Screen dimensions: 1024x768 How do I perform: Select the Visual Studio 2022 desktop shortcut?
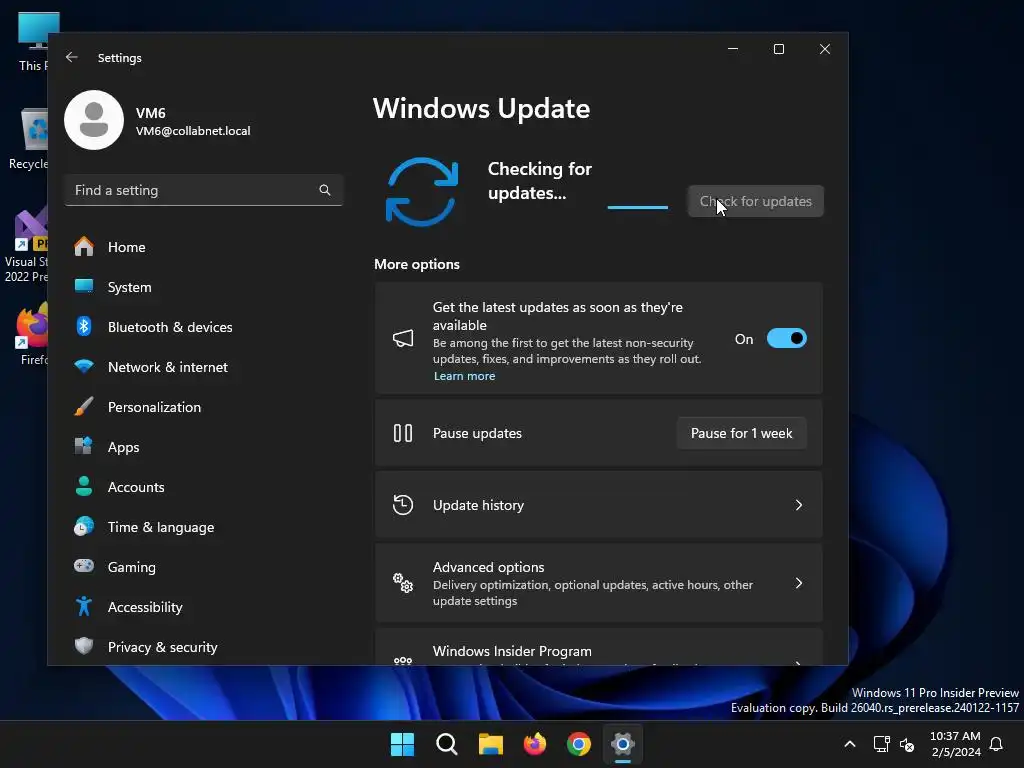click(26, 245)
